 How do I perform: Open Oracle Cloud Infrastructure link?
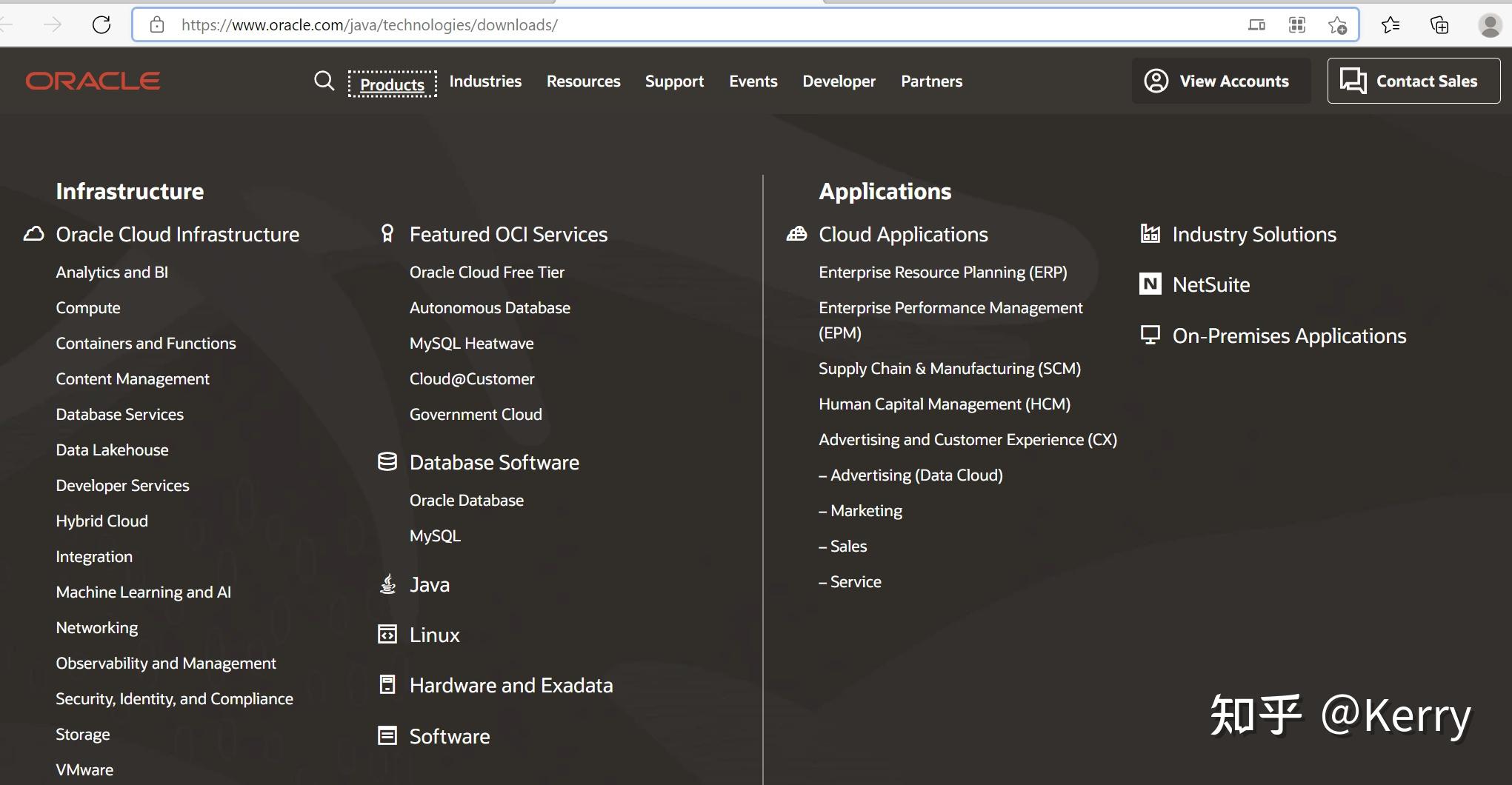[x=178, y=234]
